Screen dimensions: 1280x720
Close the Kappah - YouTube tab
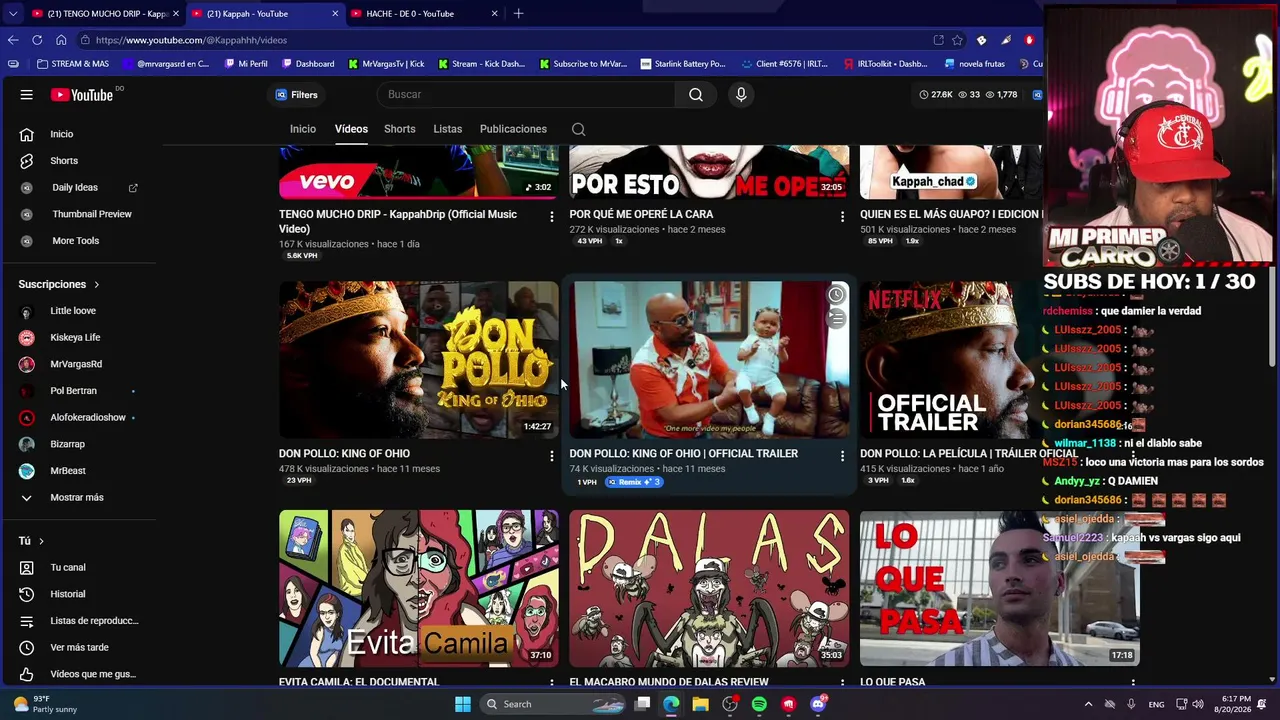(335, 14)
